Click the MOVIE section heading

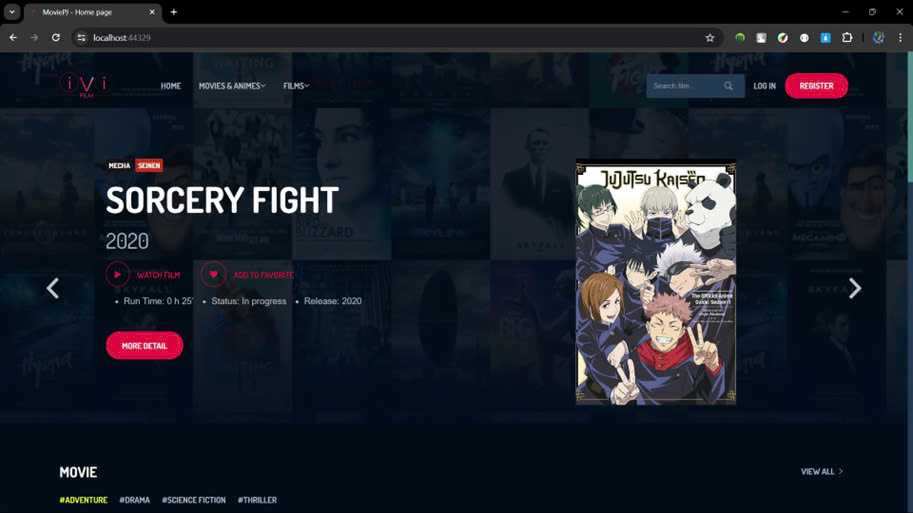[78, 472]
